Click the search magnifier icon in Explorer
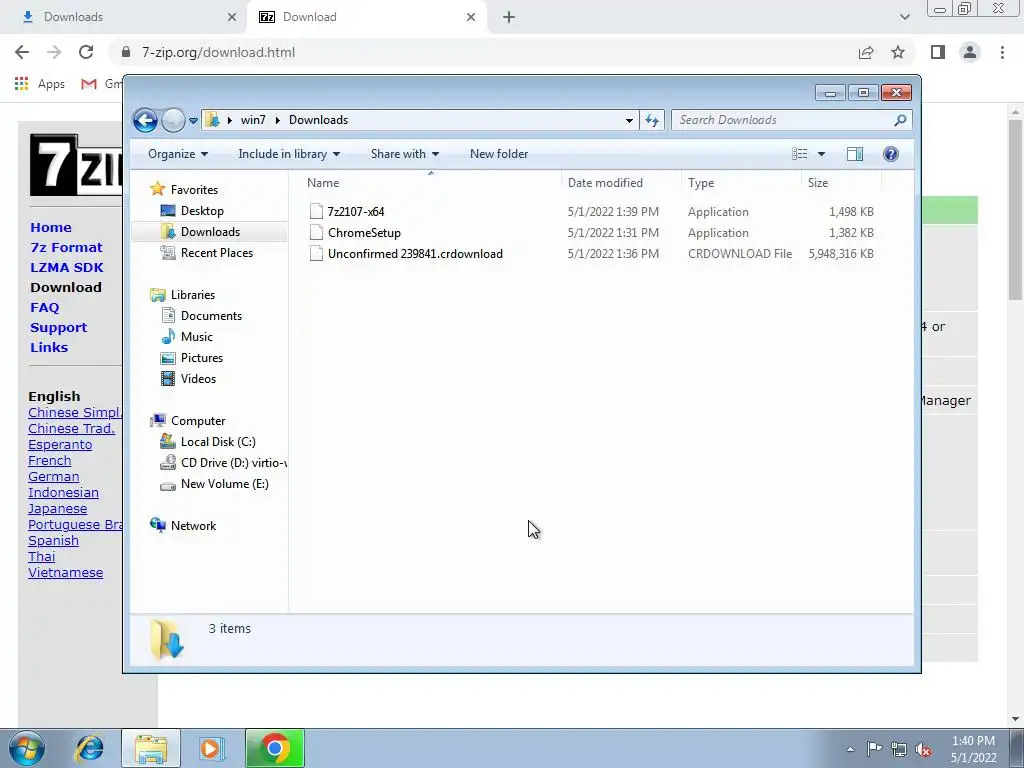 pos(901,120)
